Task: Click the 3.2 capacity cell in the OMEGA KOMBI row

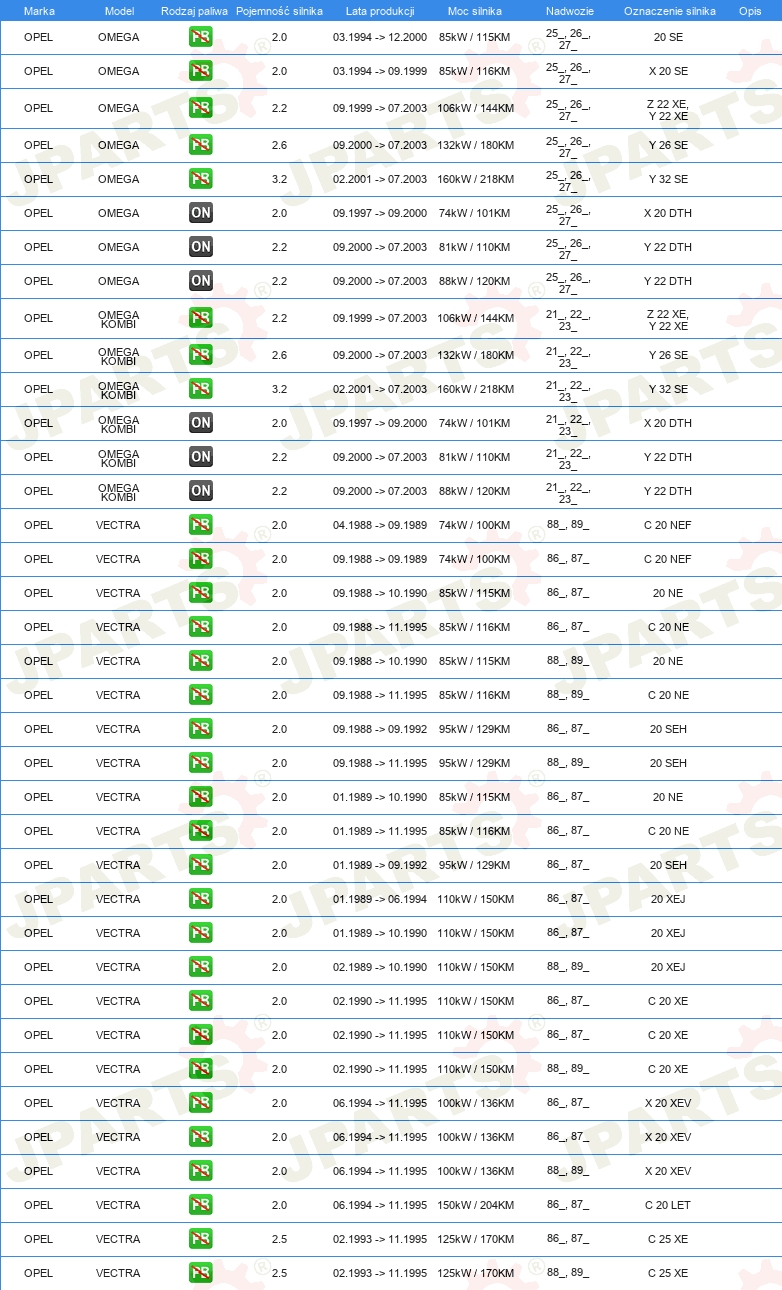Action: coord(279,389)
